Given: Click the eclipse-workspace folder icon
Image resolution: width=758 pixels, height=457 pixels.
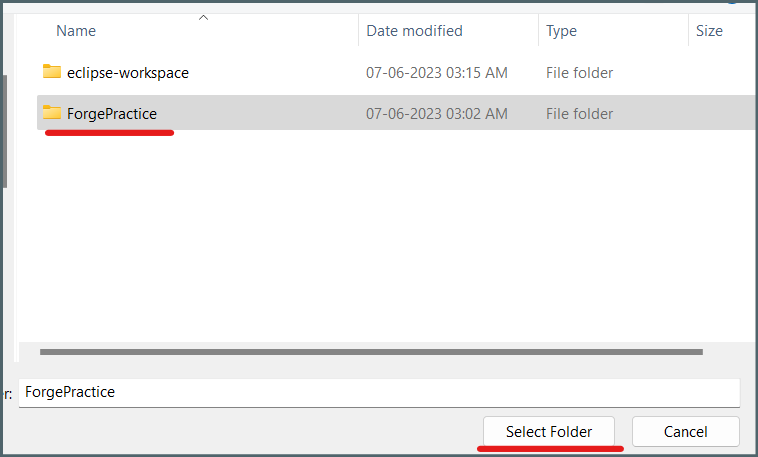Looking at the screenshot, I should tap(52, 72).
